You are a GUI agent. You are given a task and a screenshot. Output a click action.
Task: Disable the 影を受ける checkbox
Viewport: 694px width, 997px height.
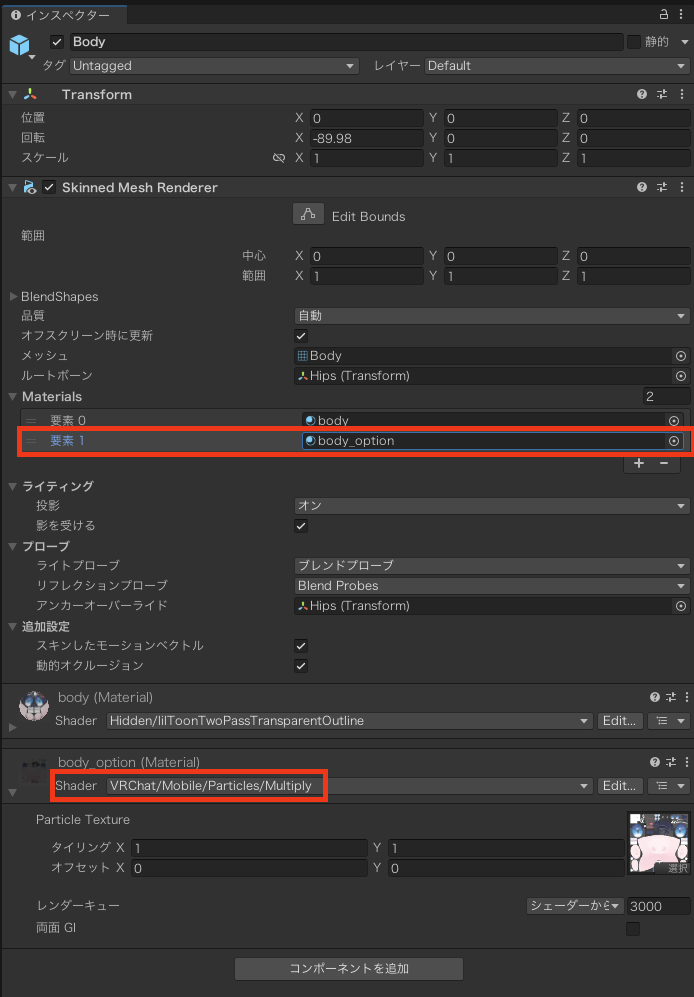(x=301, y=526)
